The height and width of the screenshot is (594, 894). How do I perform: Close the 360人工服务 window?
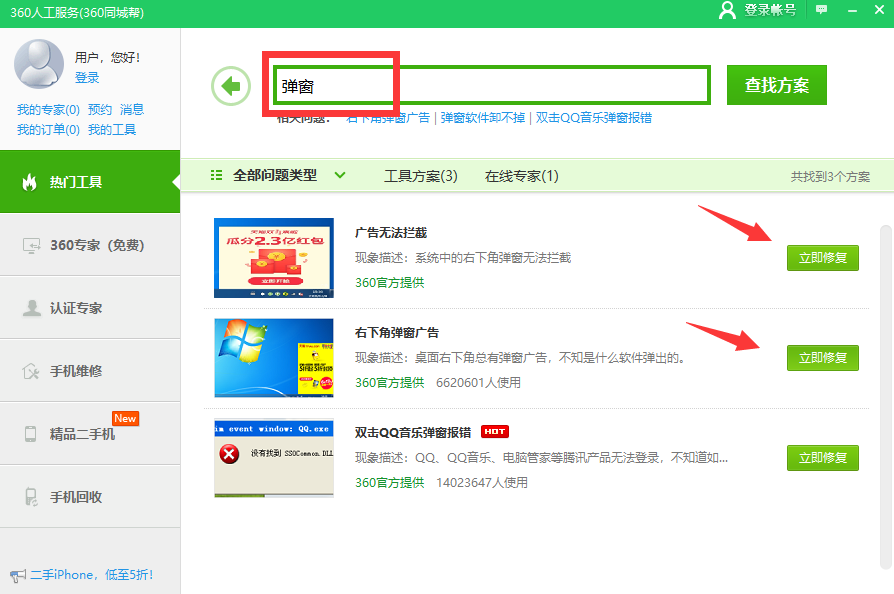pos(879,10)
